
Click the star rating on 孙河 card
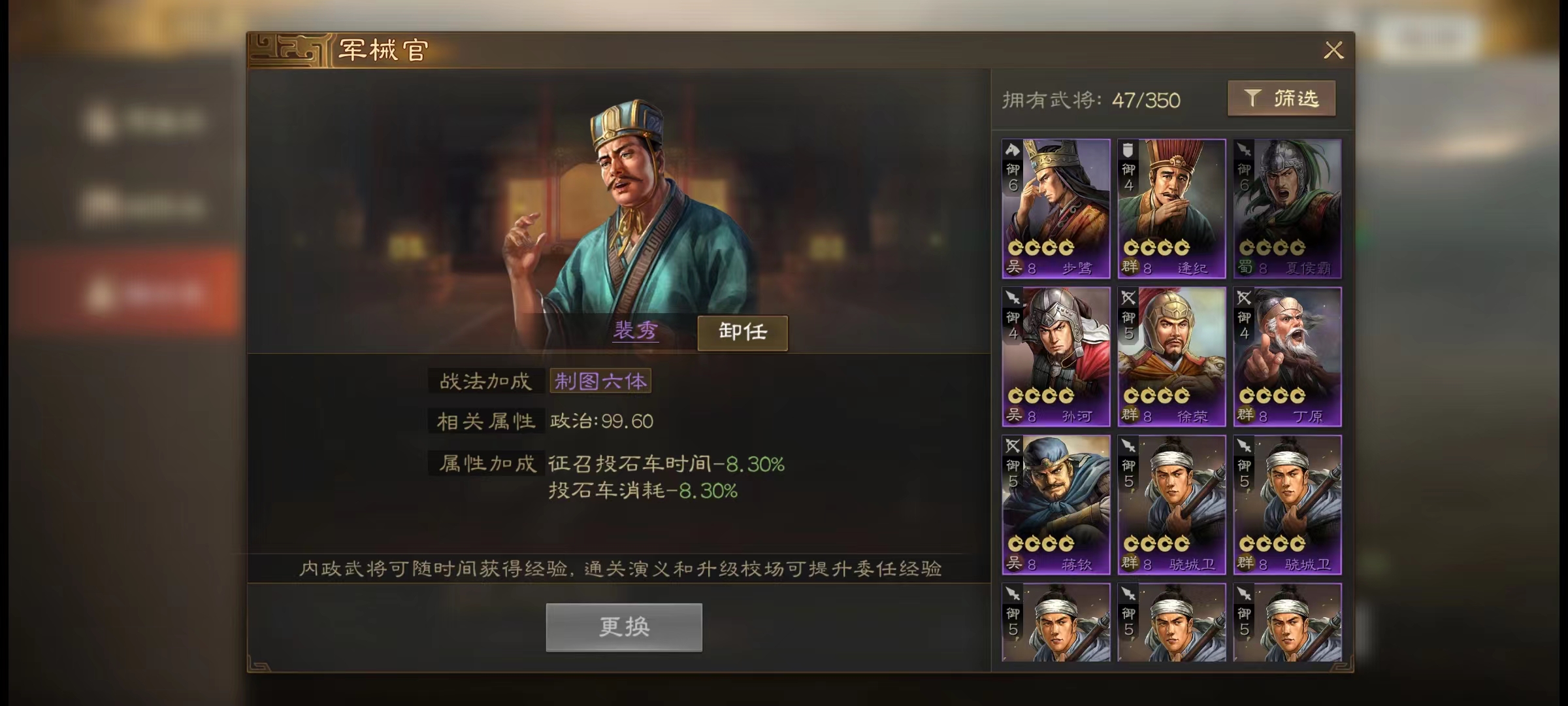[1041, 395]
